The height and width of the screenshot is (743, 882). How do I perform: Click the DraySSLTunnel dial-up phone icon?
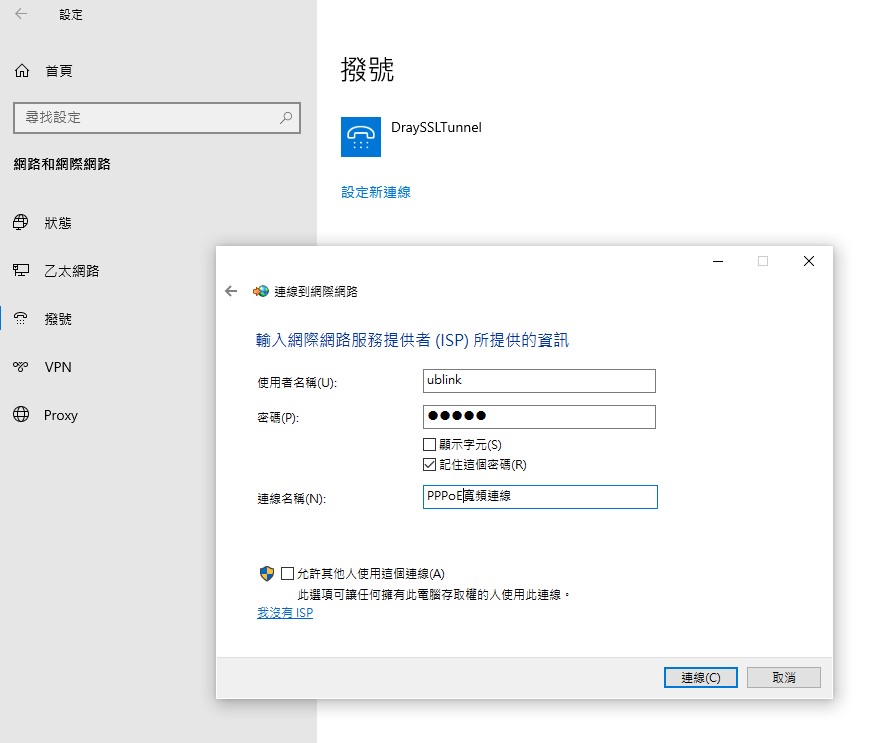361,137
